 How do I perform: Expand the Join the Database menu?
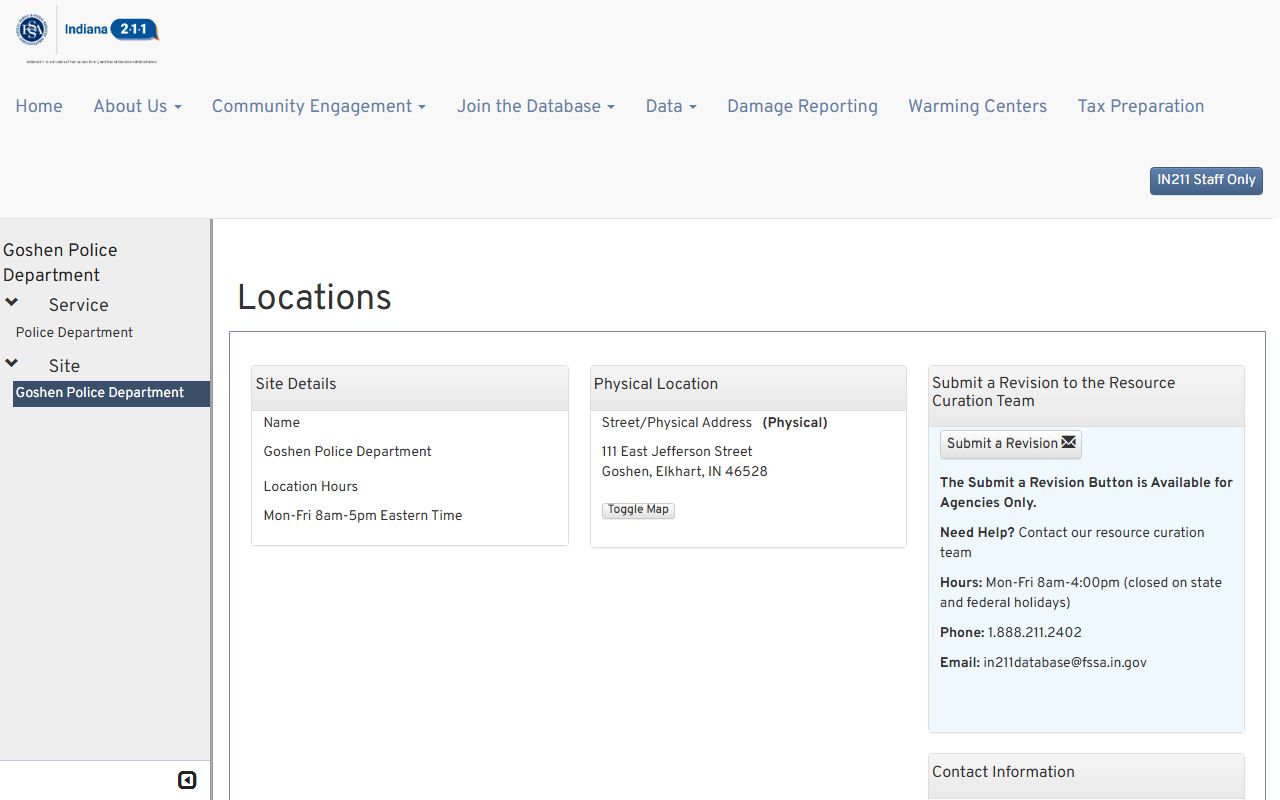536,106
